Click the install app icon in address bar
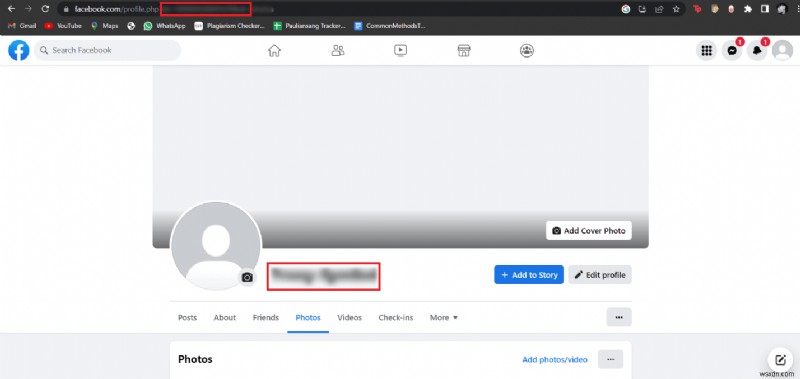The width and height of the screenshot is (800, 379). click(x=643, y=9)
